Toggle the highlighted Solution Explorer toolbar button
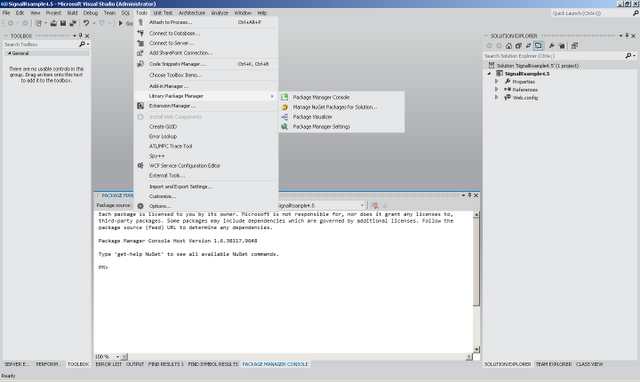This screenshot has width=640, height=382. pos(538,46)
